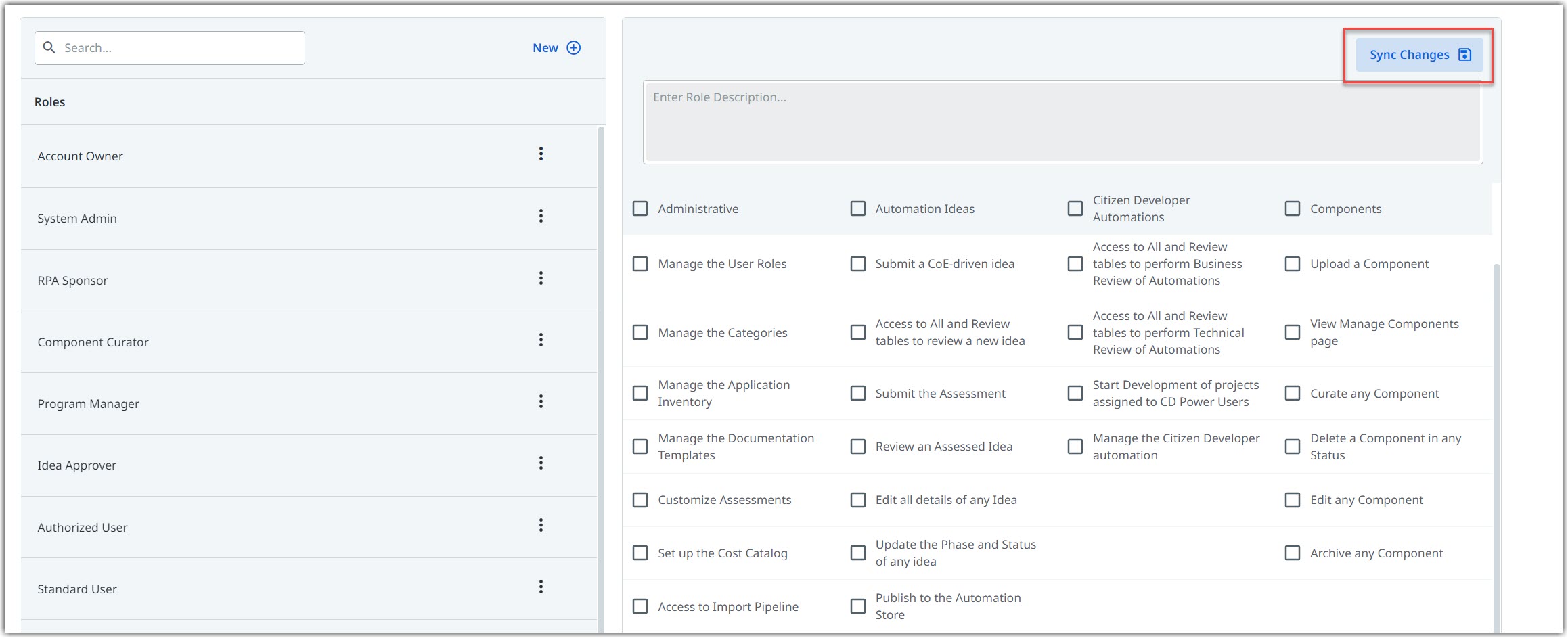Open Component Curator three-dot options menu
1568x638 pixels.
(x=541, y=340)
